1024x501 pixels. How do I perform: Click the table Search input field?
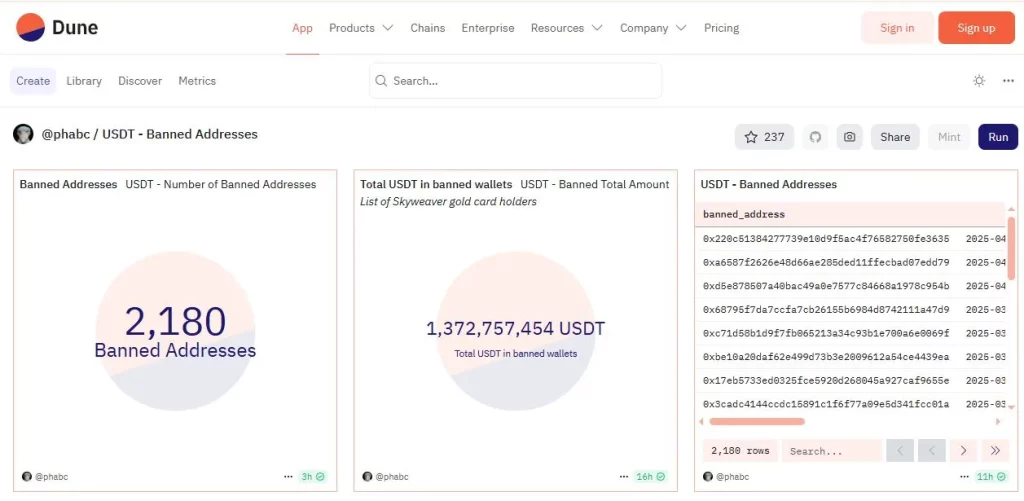[x=831, y=451]
